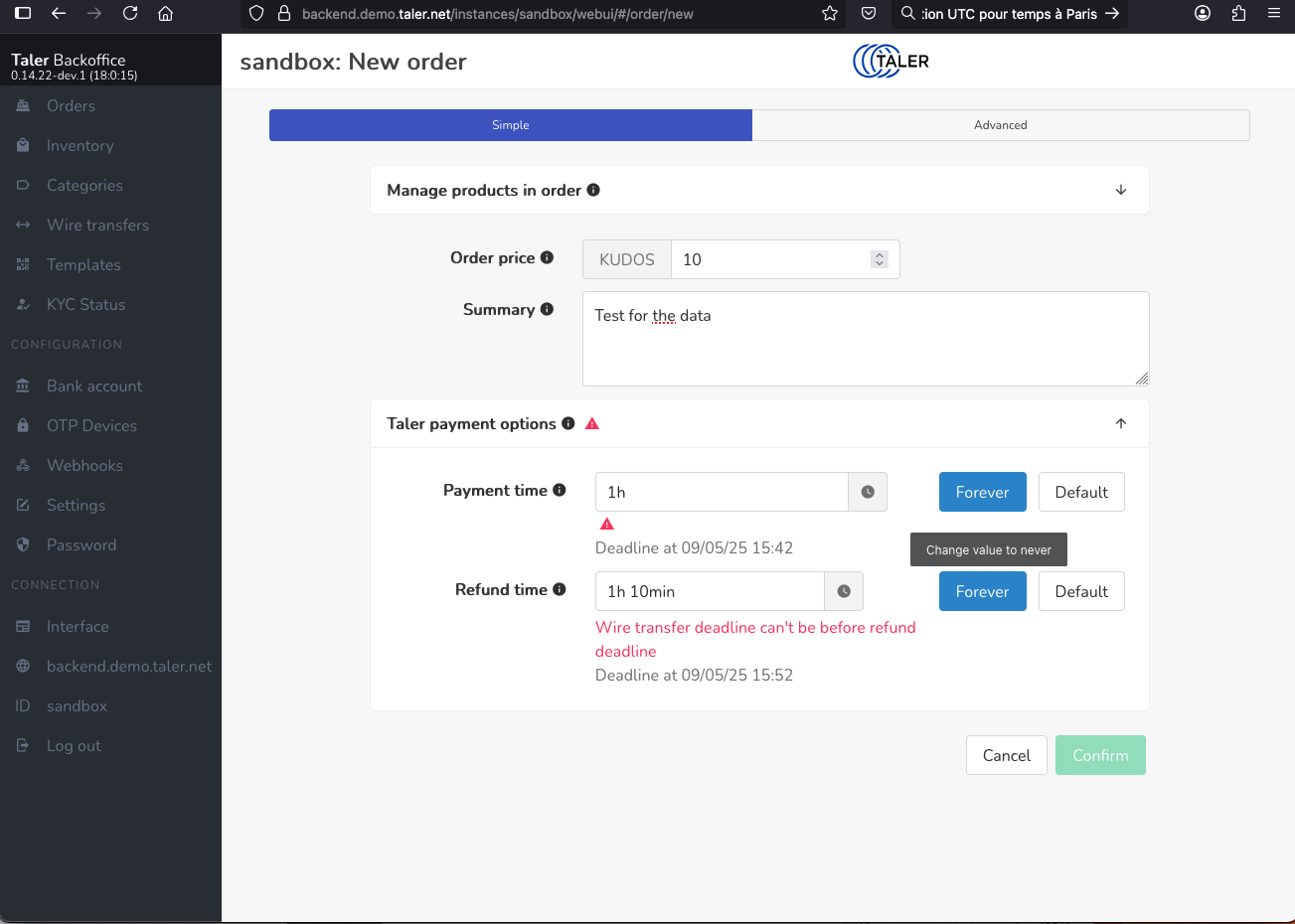Select the Simple tab

click(x=510, y=125)
